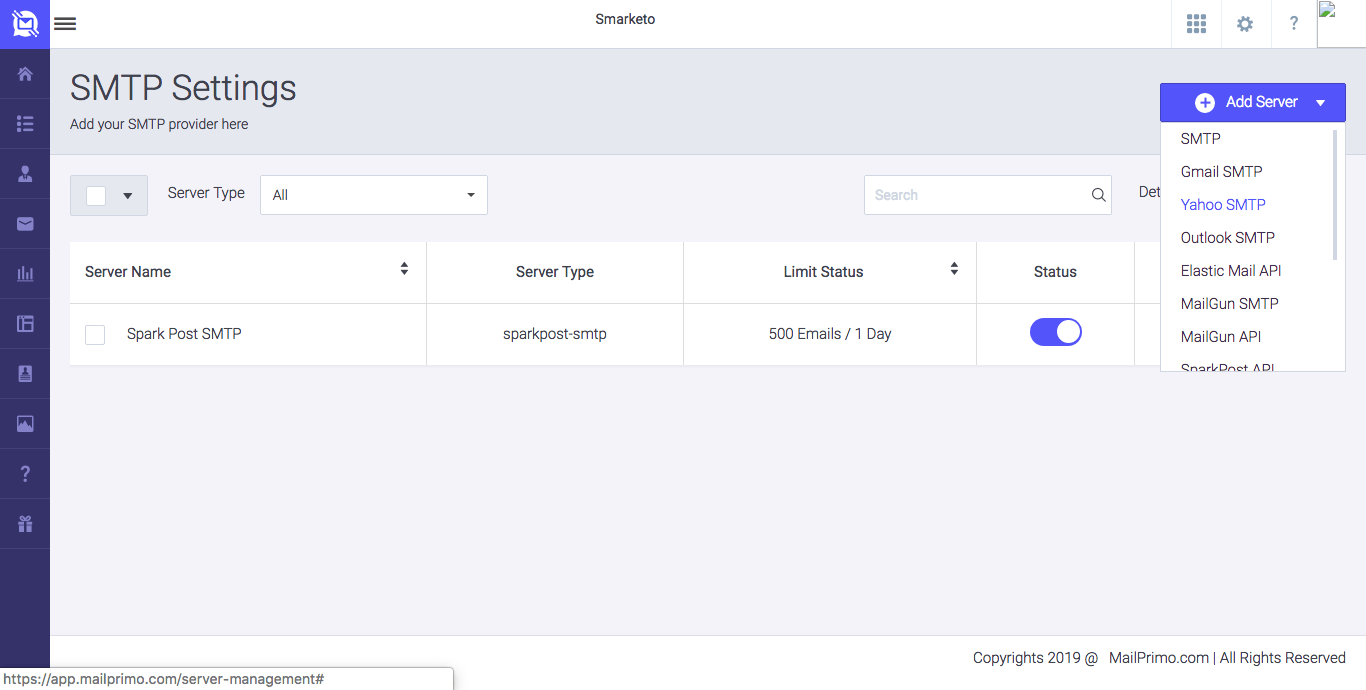Screen dimensions: 1366x690
Task: Open the apps grid icon in header
Action: click(x=1196, y=24)
